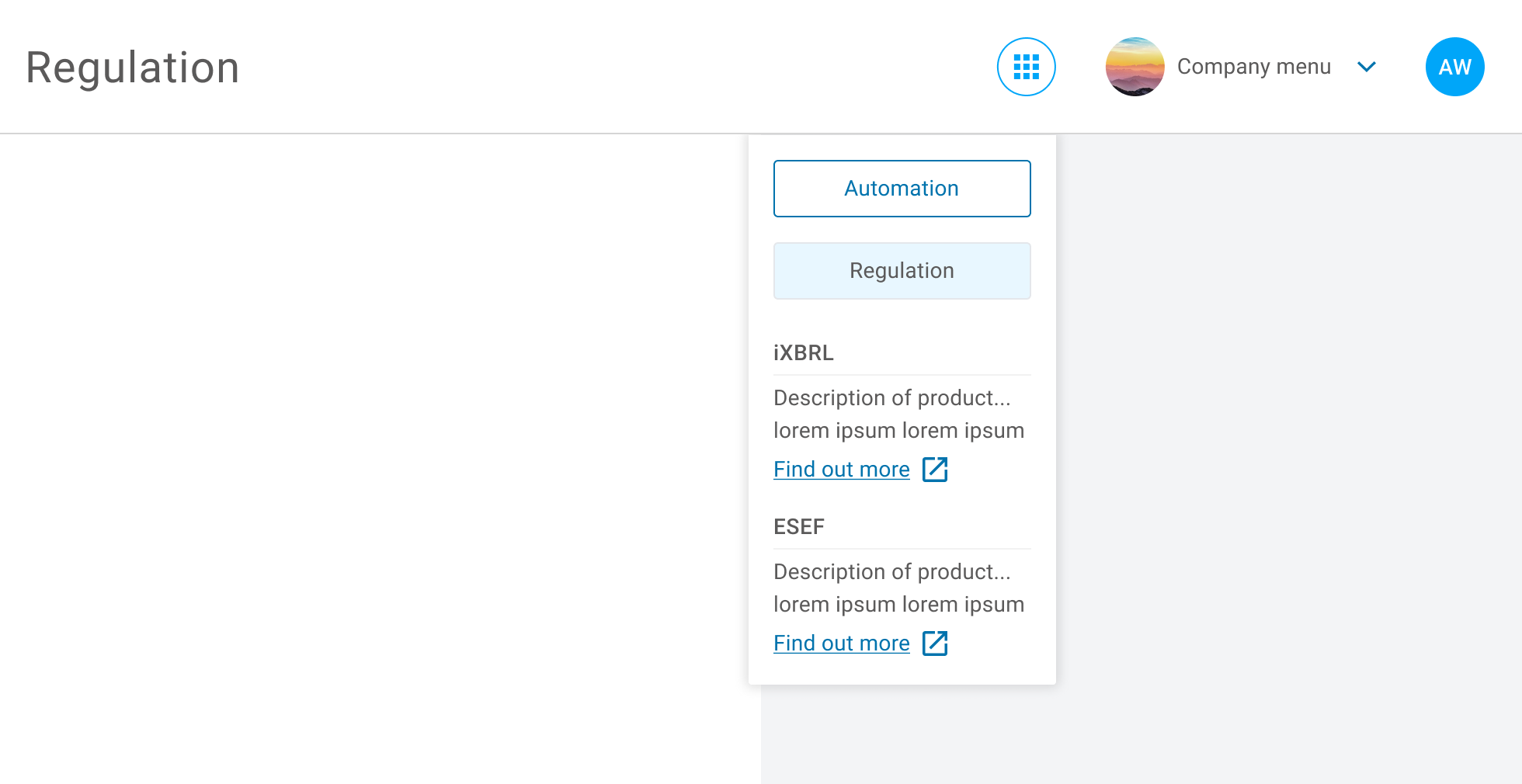Expand the Company menu chevron
Image resolution: width=1522 pixels, height=784 pixels.
[x=1367, y=67]
